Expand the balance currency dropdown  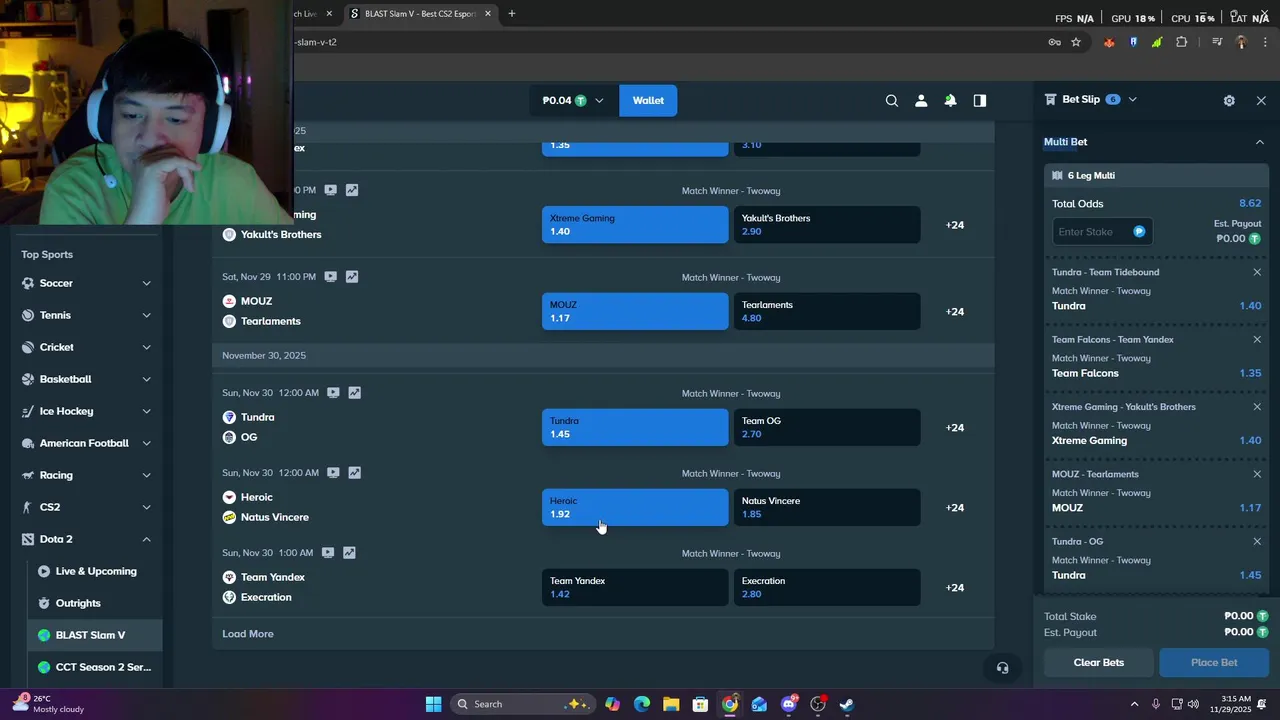pyautogui.click(x=599, y=100)
